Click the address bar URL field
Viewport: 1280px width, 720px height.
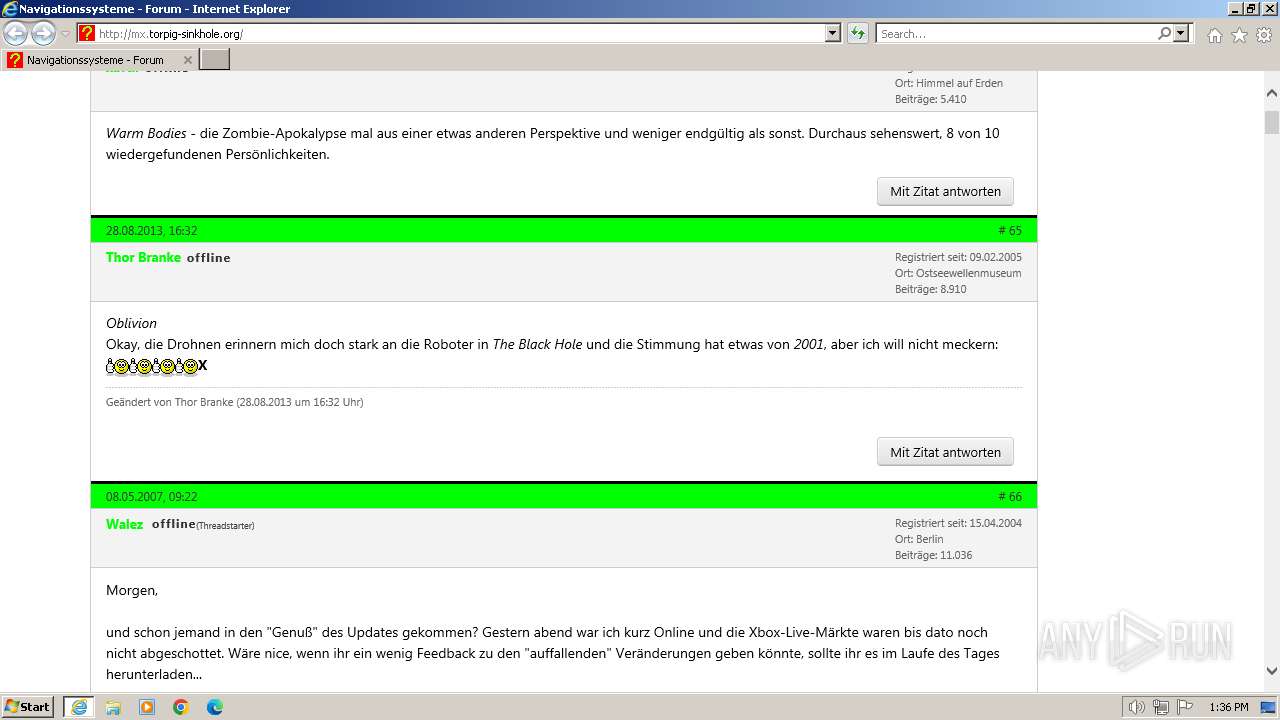coord(460,34)
